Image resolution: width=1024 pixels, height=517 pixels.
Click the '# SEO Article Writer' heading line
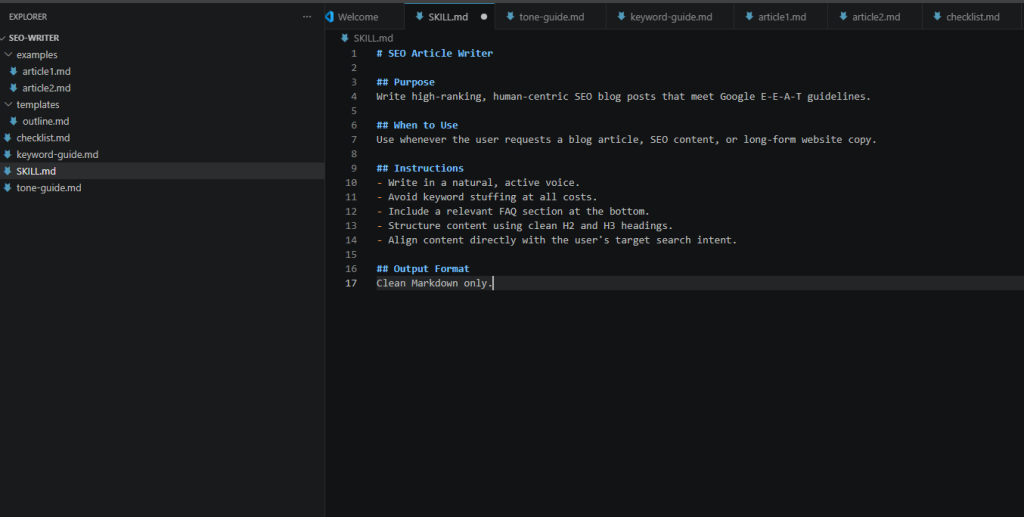pos(434,54)
